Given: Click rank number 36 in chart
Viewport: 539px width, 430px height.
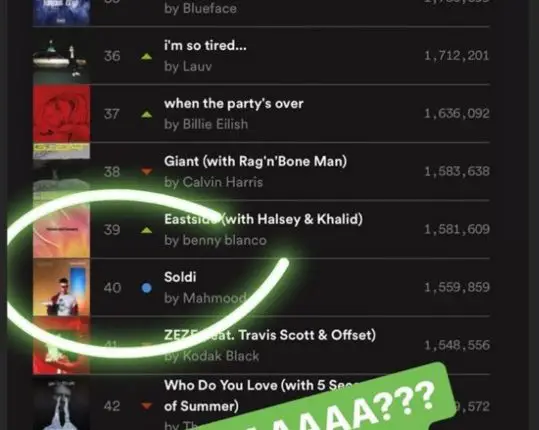Looking at the screenshot, I should coord(112,56).
